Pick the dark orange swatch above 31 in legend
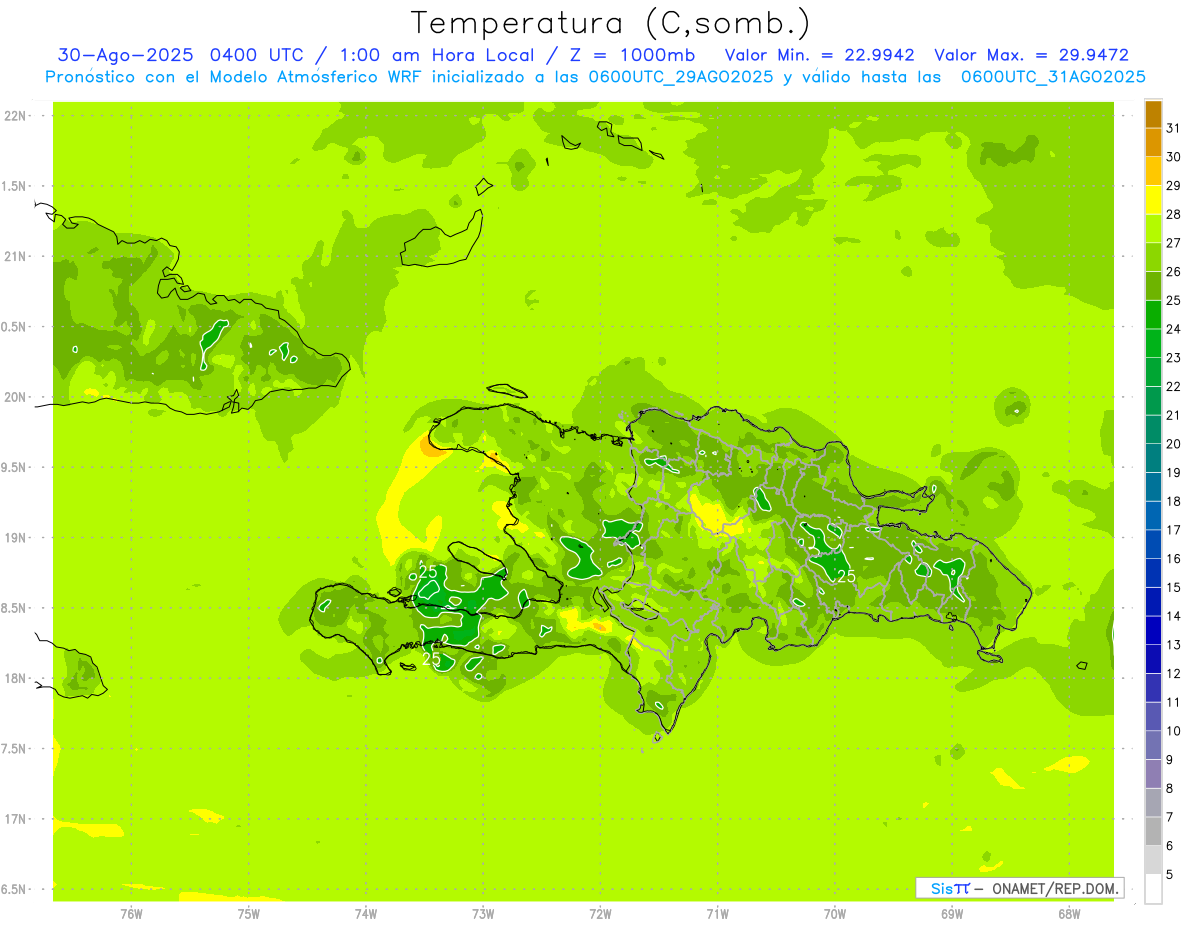 [x=1153, y=114]
